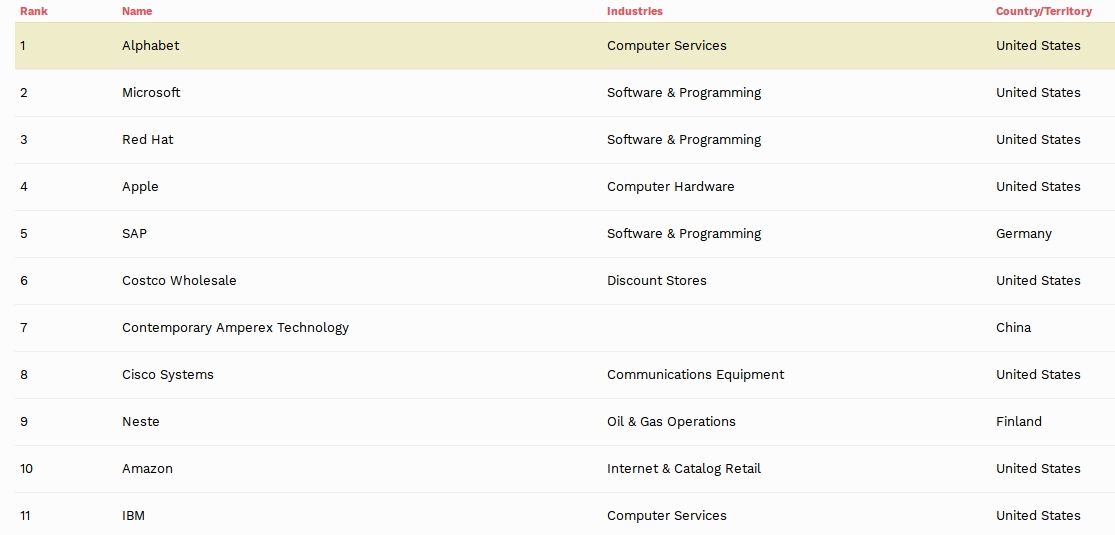
Task: Click Germany in the SAP row
Action: 1023,233
